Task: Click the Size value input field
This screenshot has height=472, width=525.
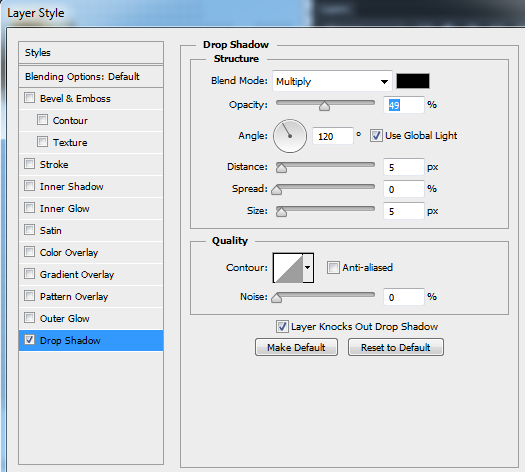Action: click(x=404, y=211)
